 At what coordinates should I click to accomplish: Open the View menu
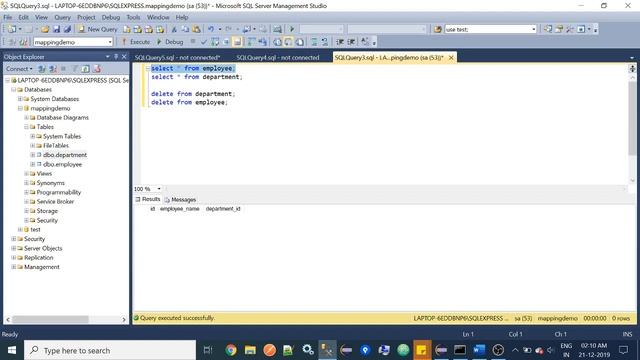pyautogui.click(x=41, y=17)
